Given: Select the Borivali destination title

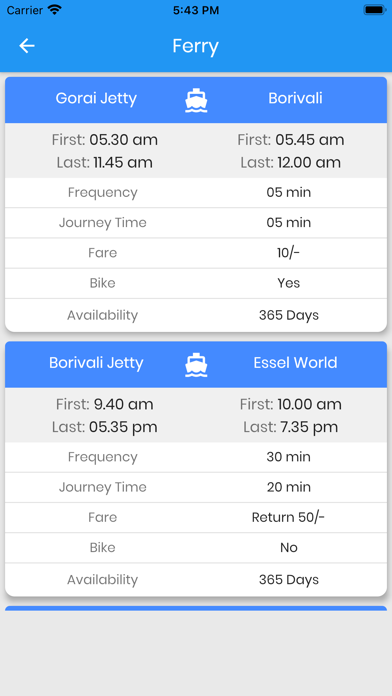Looking at the screenshot, I should [x=295, y=98].
